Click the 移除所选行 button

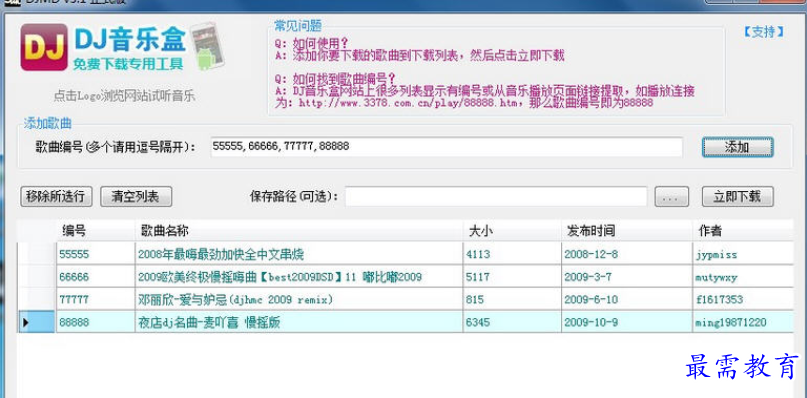tap(56, 196)
